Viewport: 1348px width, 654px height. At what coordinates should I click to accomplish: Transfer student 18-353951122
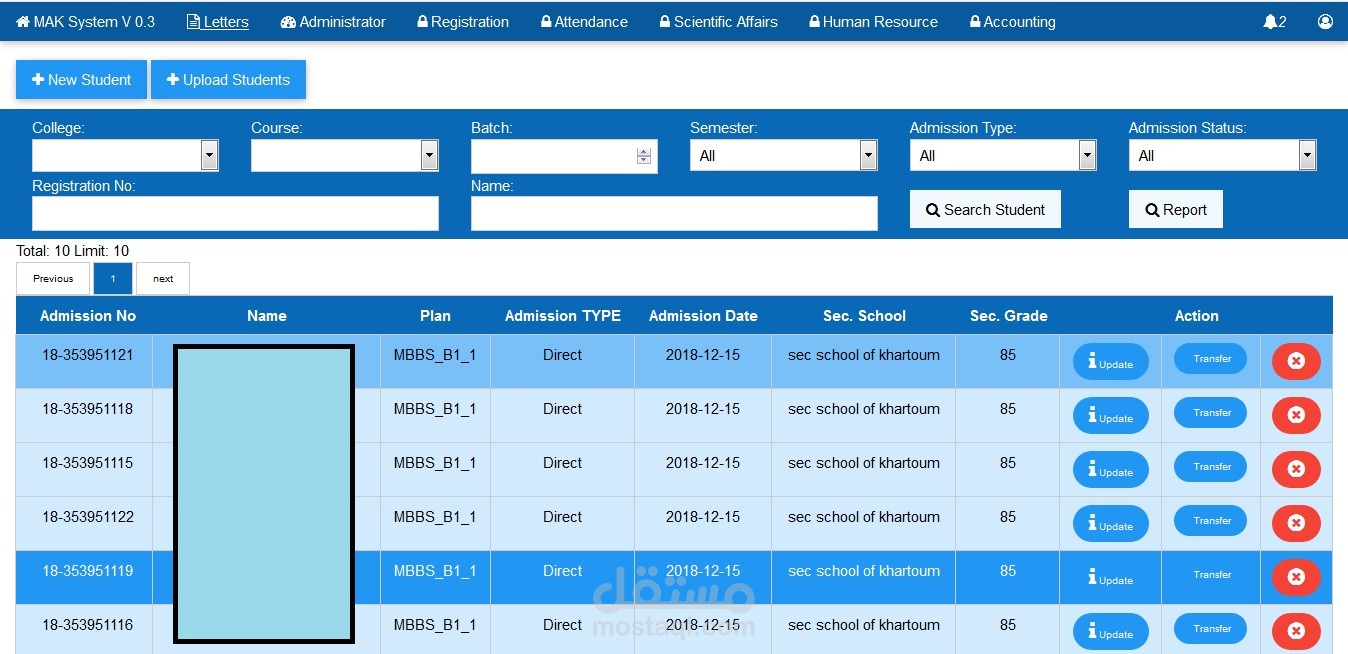coord(1210,521)
